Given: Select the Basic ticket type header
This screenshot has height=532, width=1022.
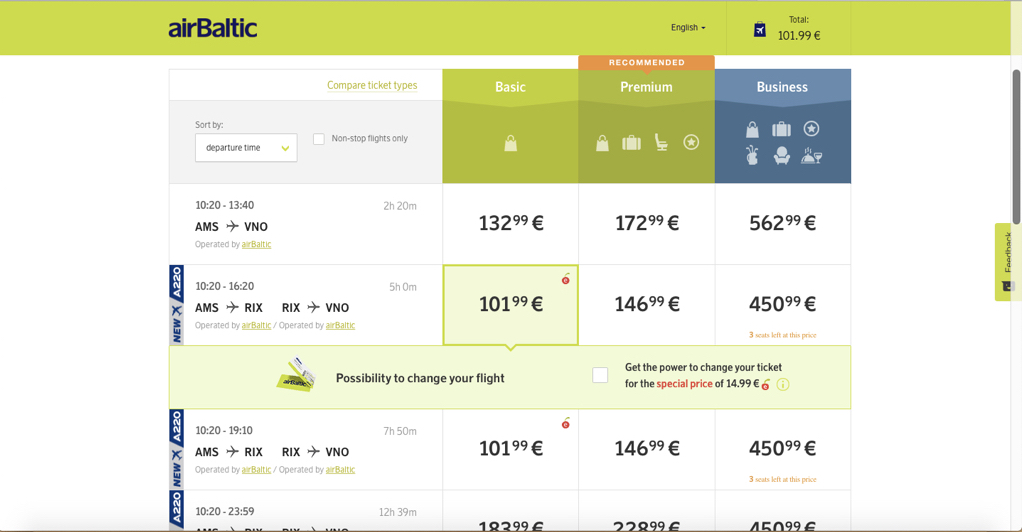Looking at the screenshot, I should click(510, 87).
